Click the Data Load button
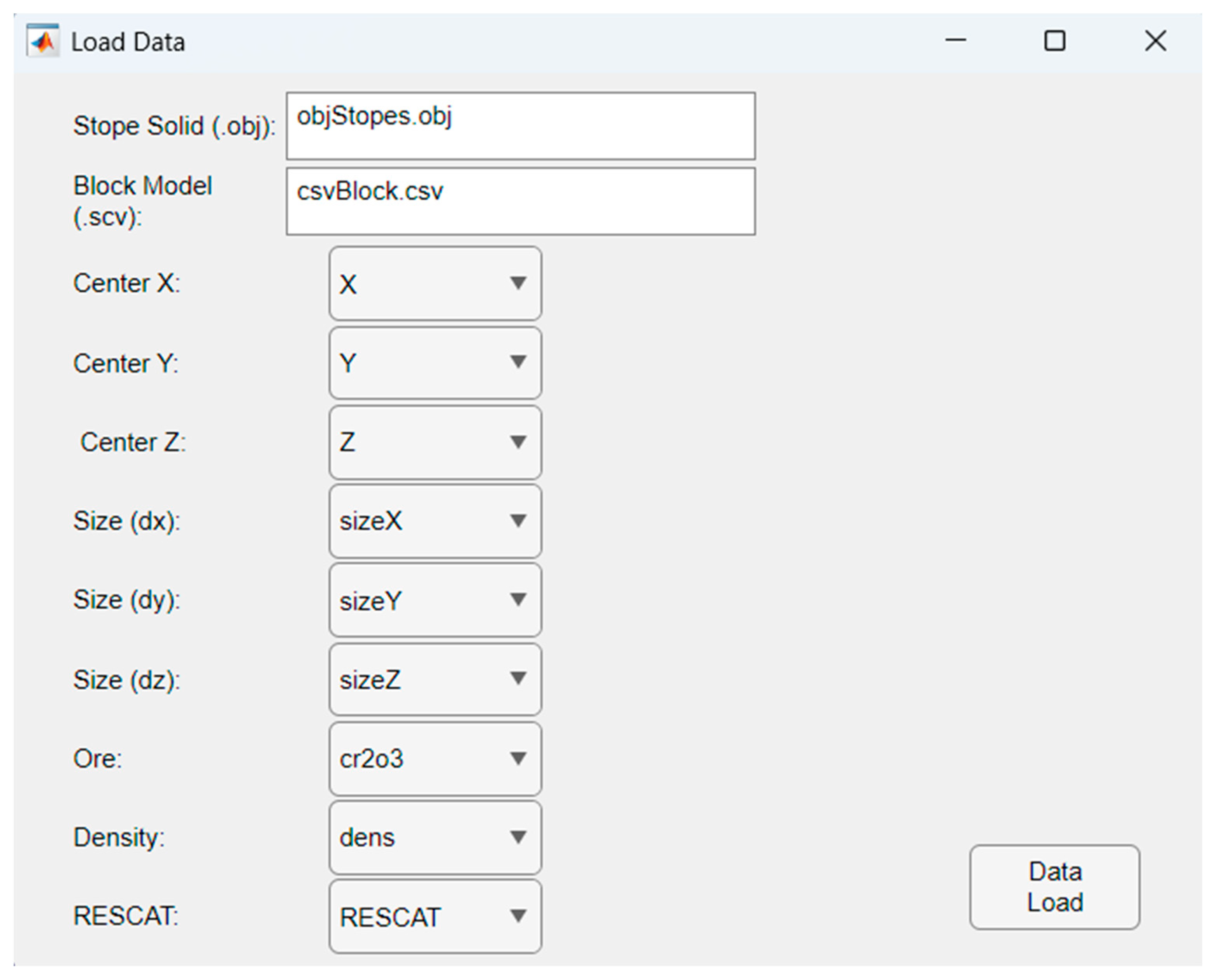This screenshot has height=980, width=1214. 1054,887
